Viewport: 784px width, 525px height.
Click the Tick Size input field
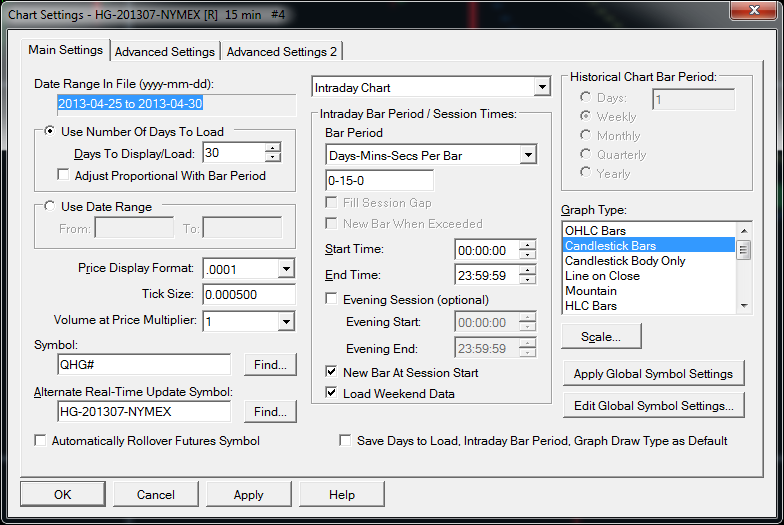(249, 294)
